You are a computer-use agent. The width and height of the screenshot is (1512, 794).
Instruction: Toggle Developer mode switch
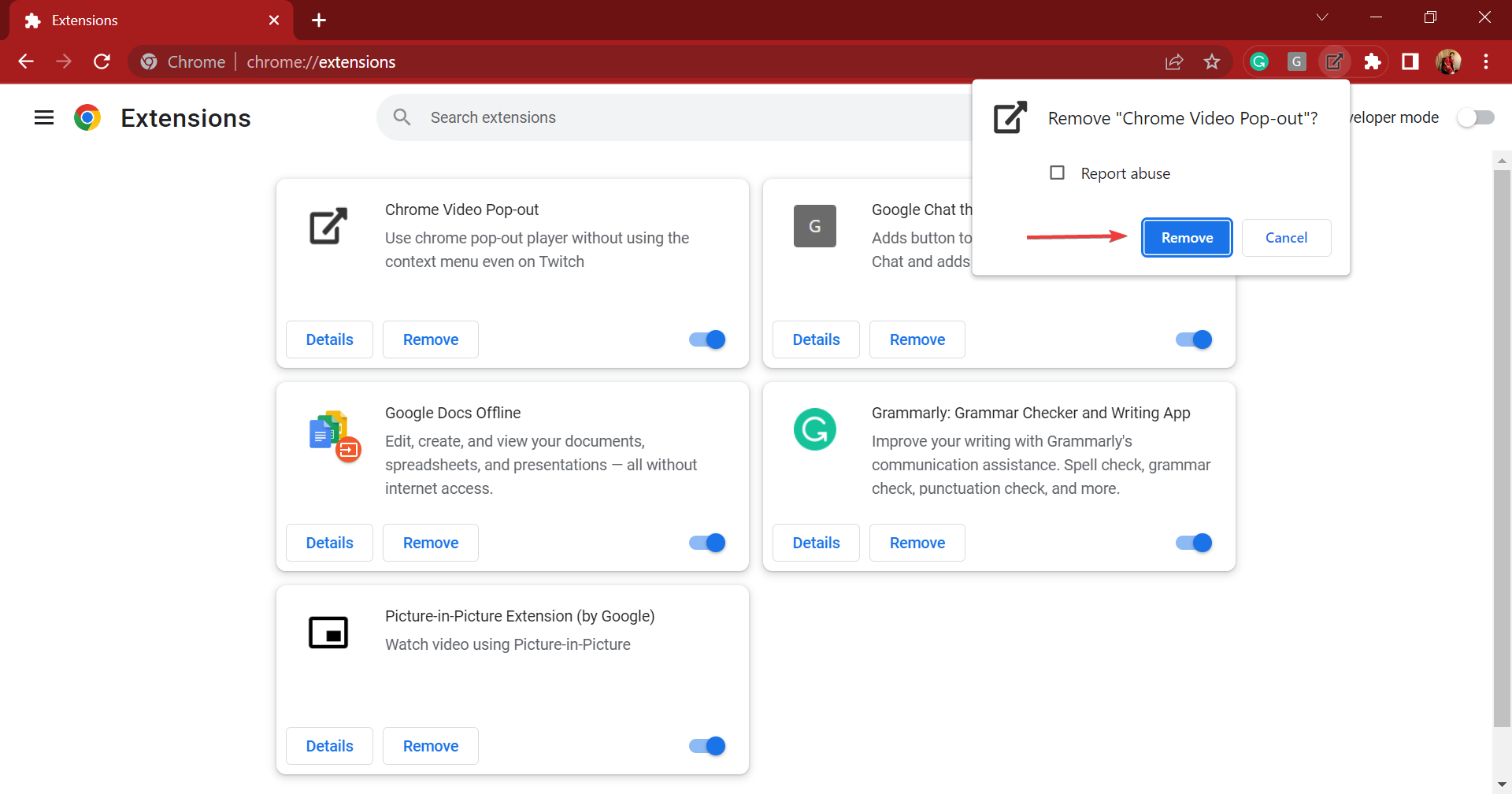(1475, 117)
